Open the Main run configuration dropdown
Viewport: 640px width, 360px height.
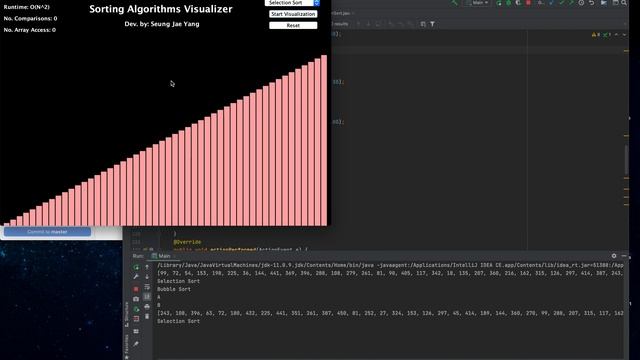click(x=477, y=2)
